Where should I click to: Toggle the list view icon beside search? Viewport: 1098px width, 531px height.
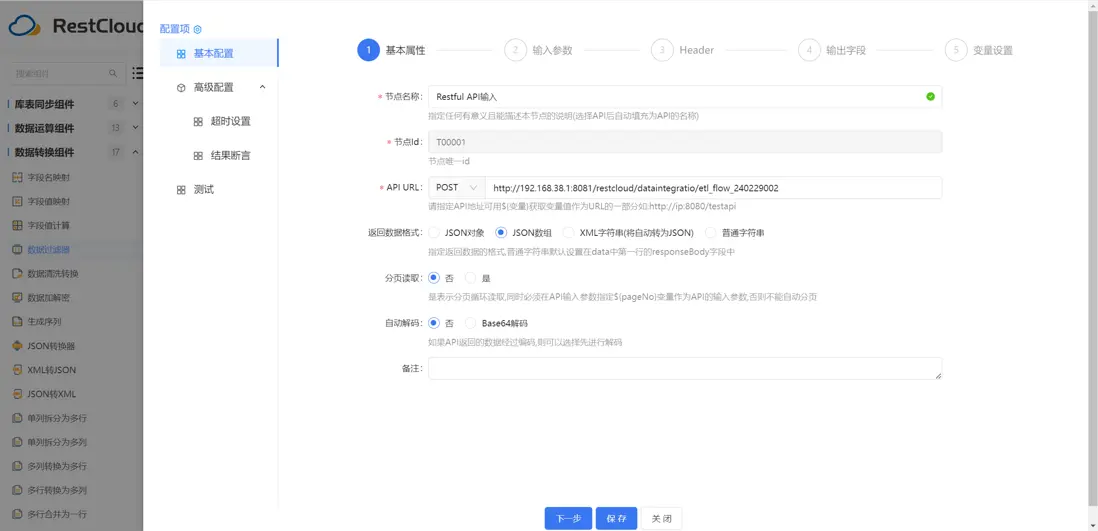pos(138,73)
